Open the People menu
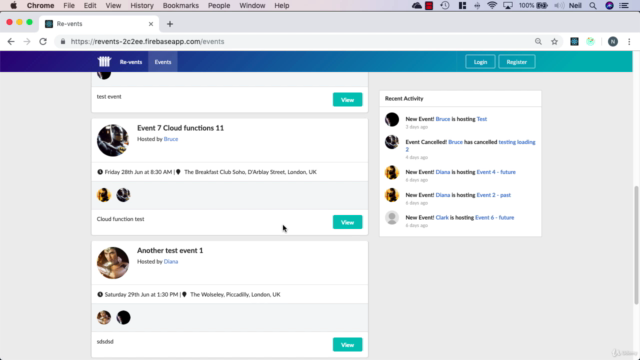This screenshot has width=640, height=360. click(x=219, y=5)
